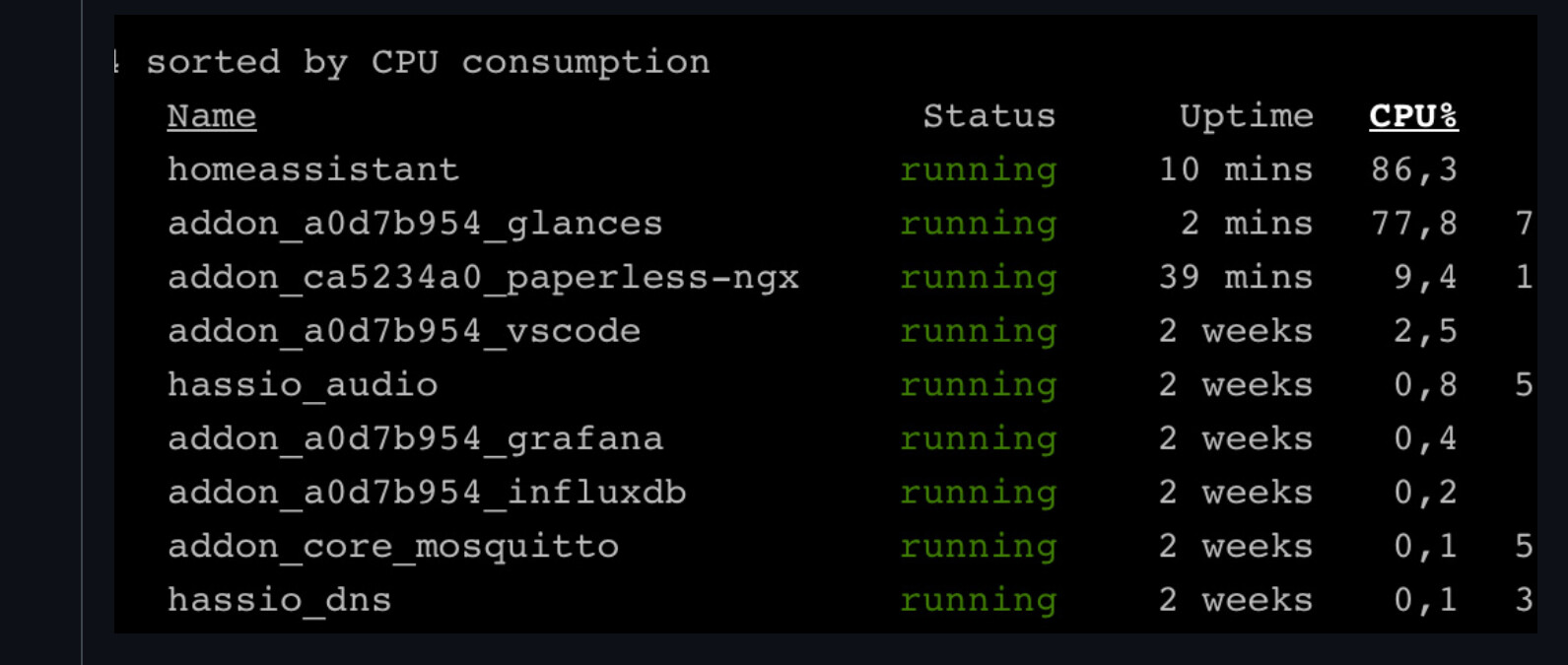Select the homeassistant container name
1568x665 pixels.
tap(313, 169)
